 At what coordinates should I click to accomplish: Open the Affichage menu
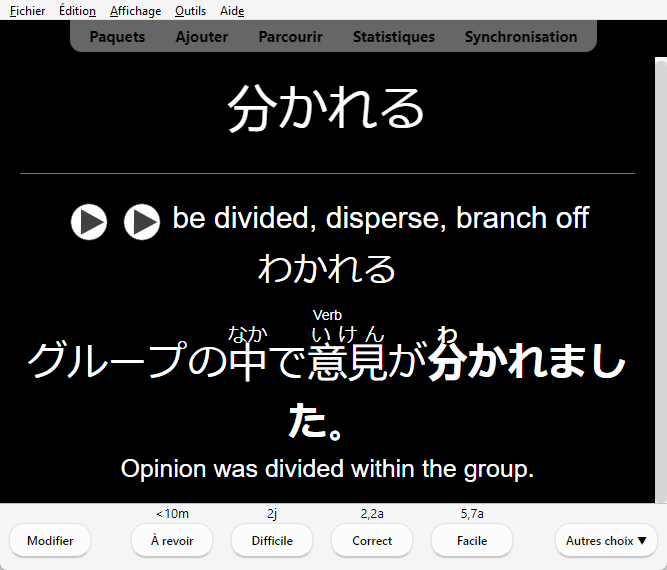click(135, 11)
